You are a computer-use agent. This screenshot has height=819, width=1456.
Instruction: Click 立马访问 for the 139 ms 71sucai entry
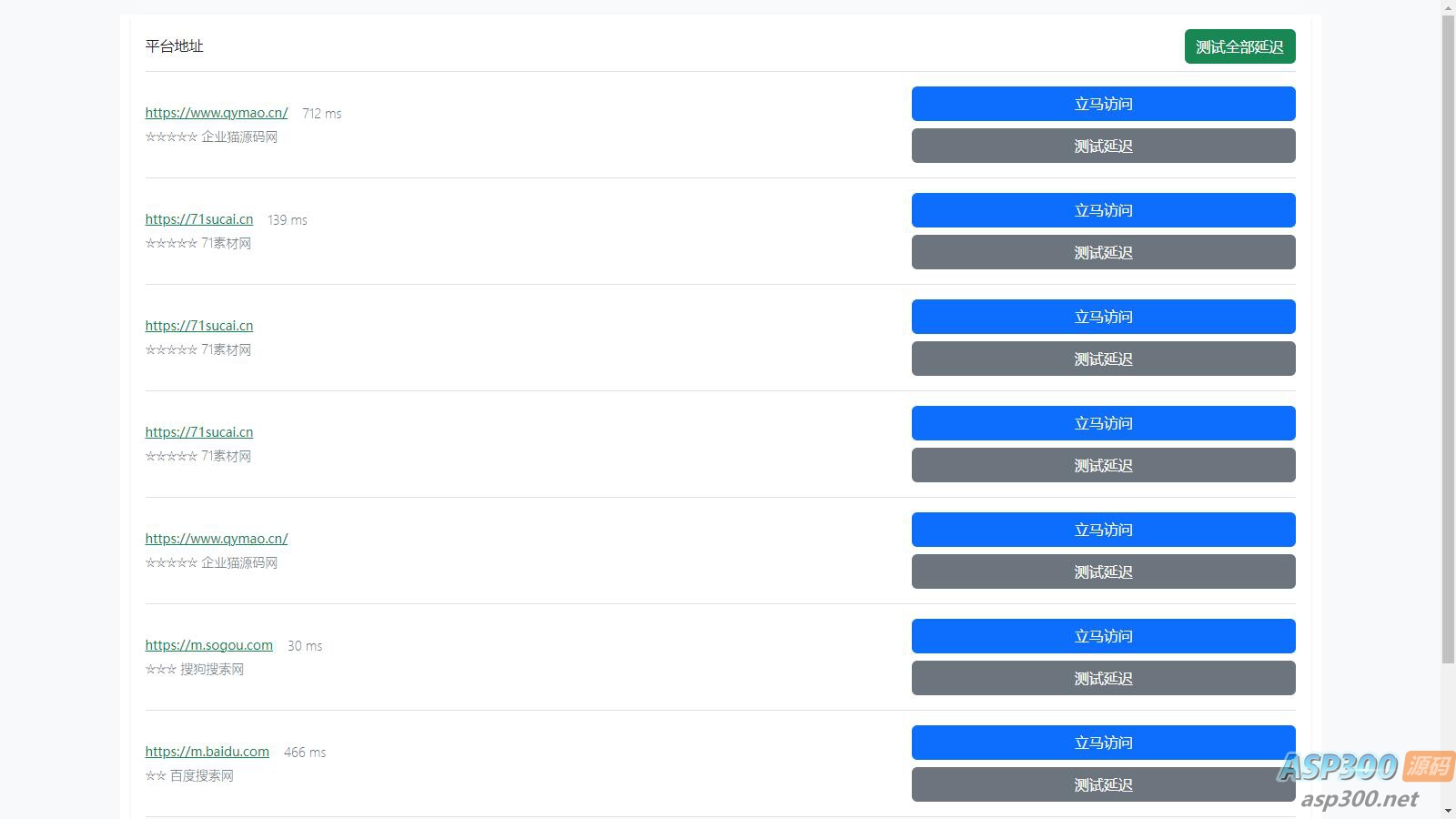click(x=1103, y=210)
